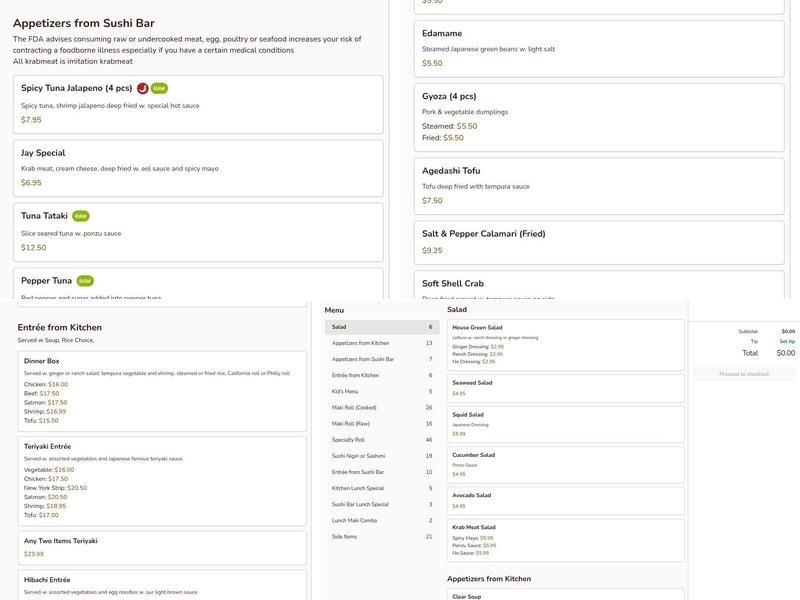Choose the Gyoza (4 pcs) item

point(598,118)
